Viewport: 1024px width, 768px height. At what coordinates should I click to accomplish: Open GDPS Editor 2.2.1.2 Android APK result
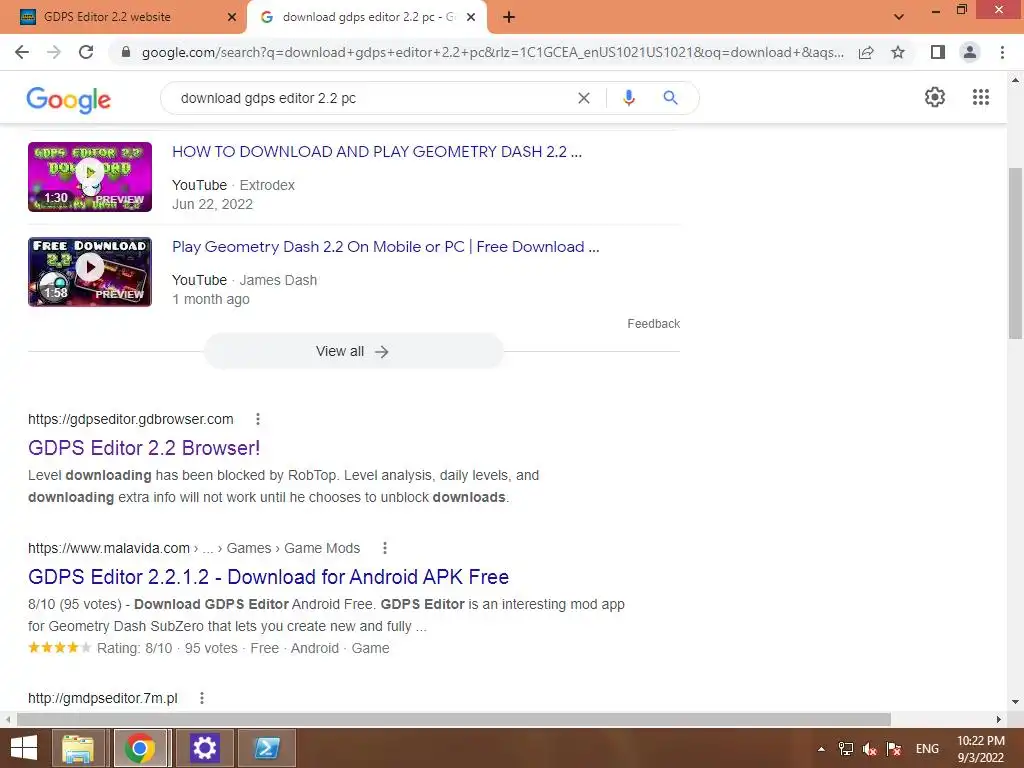point(268,577)
